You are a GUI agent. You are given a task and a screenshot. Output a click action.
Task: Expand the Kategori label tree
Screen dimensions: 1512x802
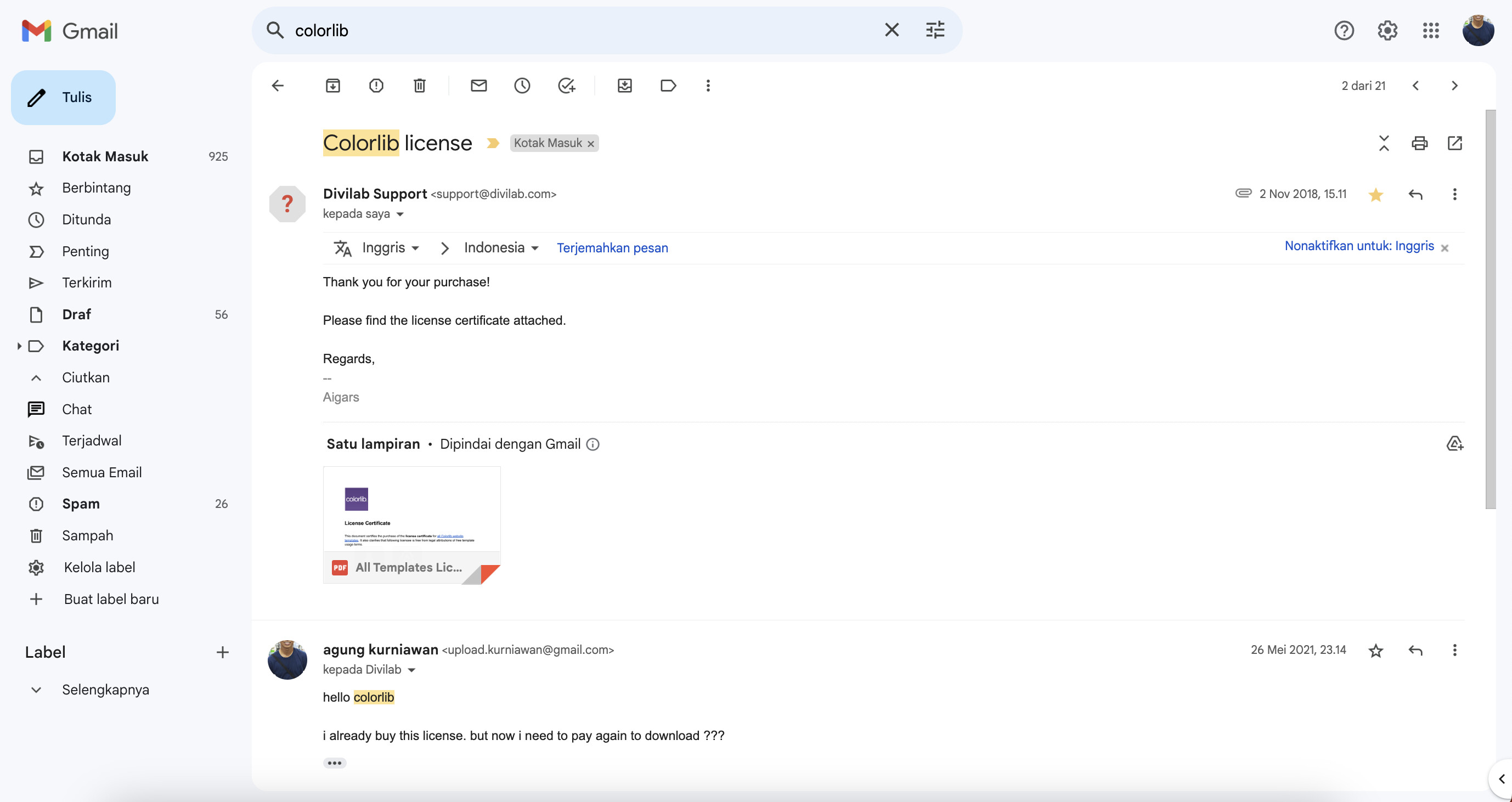[x=19, y=346]
